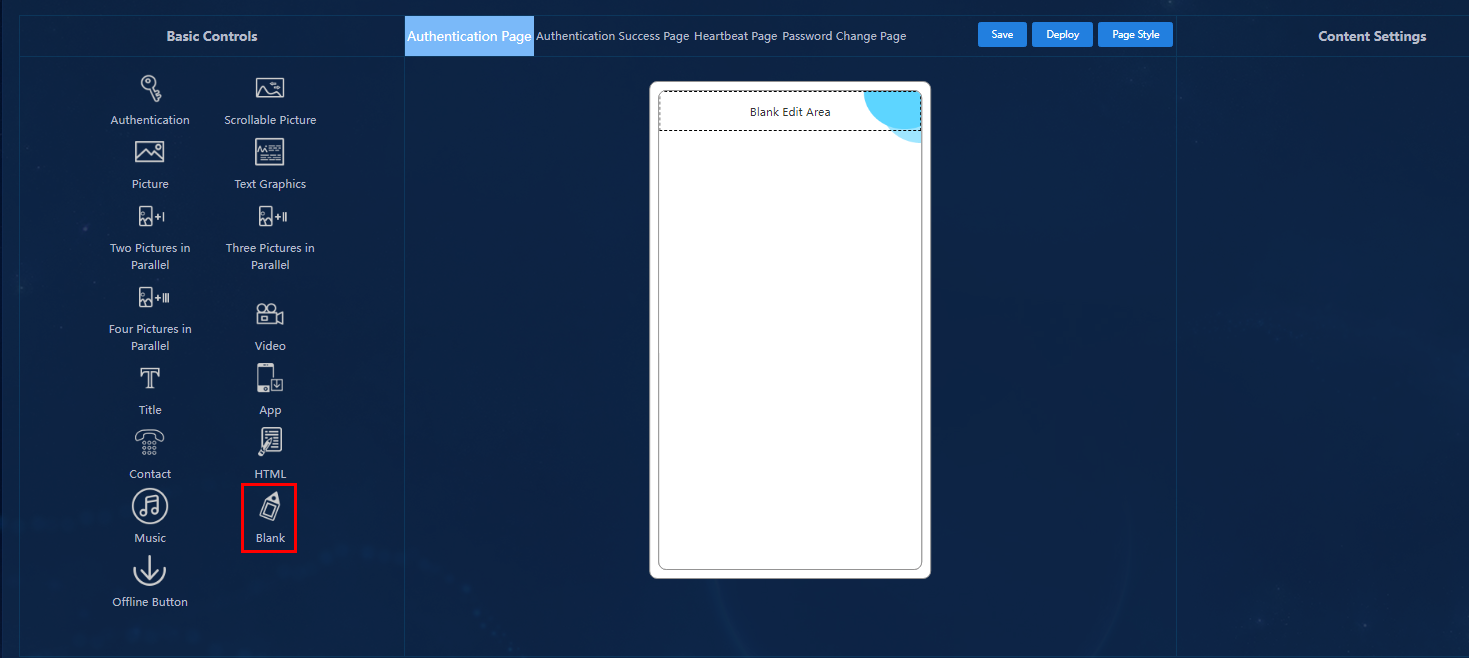Viewport: 1469px width, 658px height.
Task: Add the Scrollable Picture control icon
Action: click(270, 88)
